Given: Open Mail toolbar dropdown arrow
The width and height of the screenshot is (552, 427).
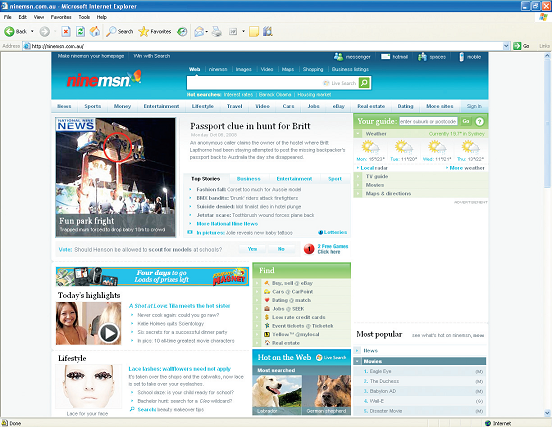Looking at the screenshot, I should click(x=206, y=32).
